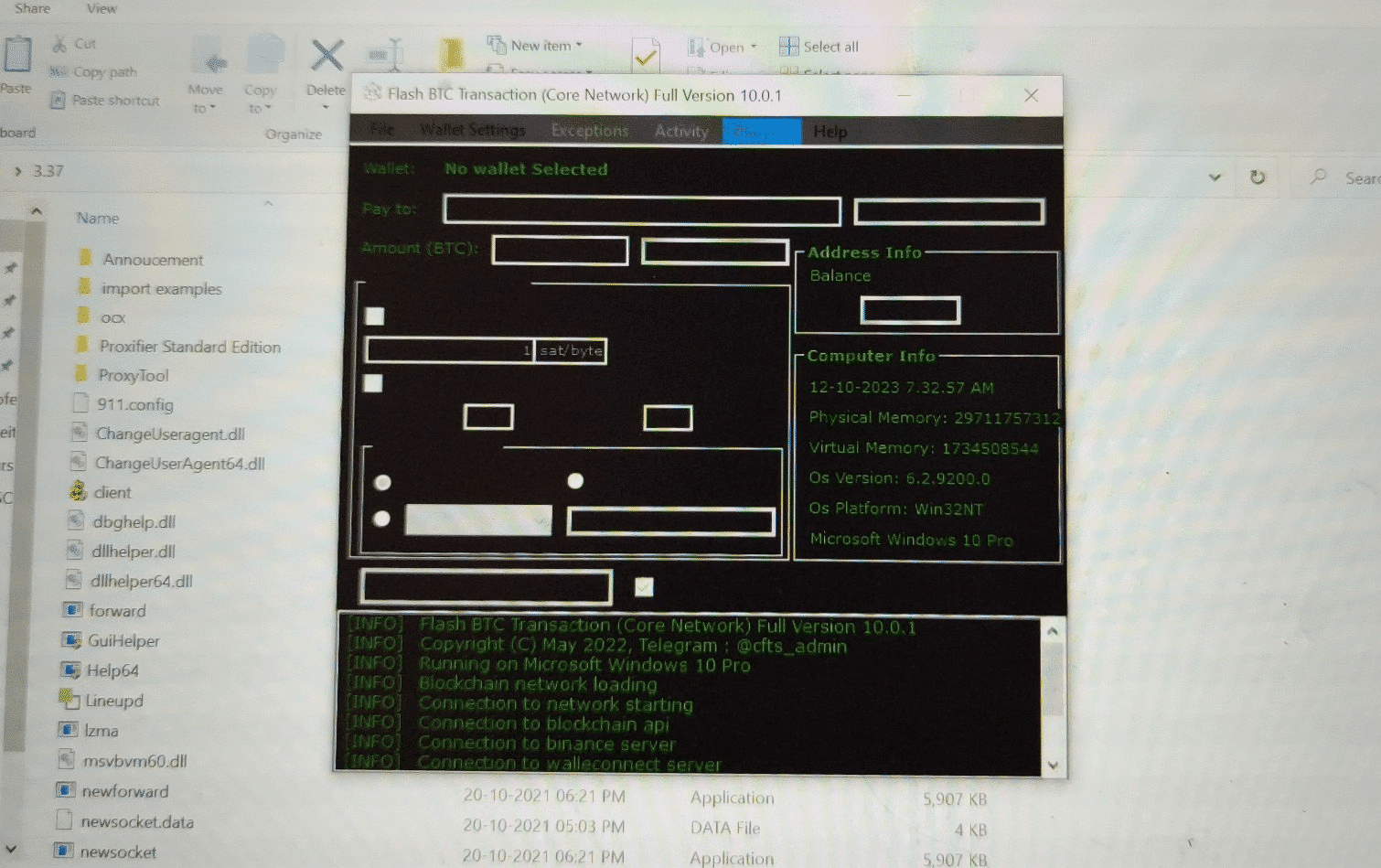The image size is (1381, 868).
Task: Select the forward application icon
Action: (x=72, y=610)
